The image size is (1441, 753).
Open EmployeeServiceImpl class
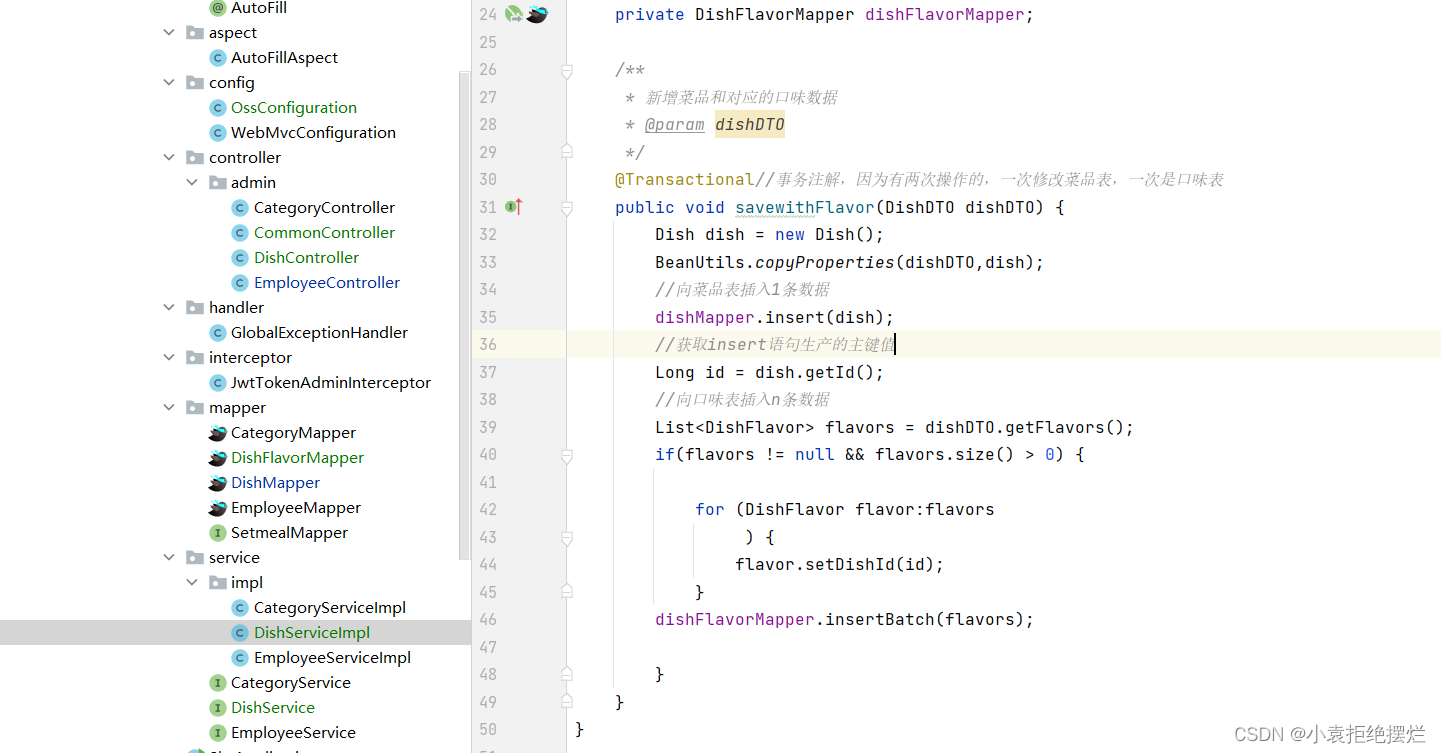(x=332, y=658)
